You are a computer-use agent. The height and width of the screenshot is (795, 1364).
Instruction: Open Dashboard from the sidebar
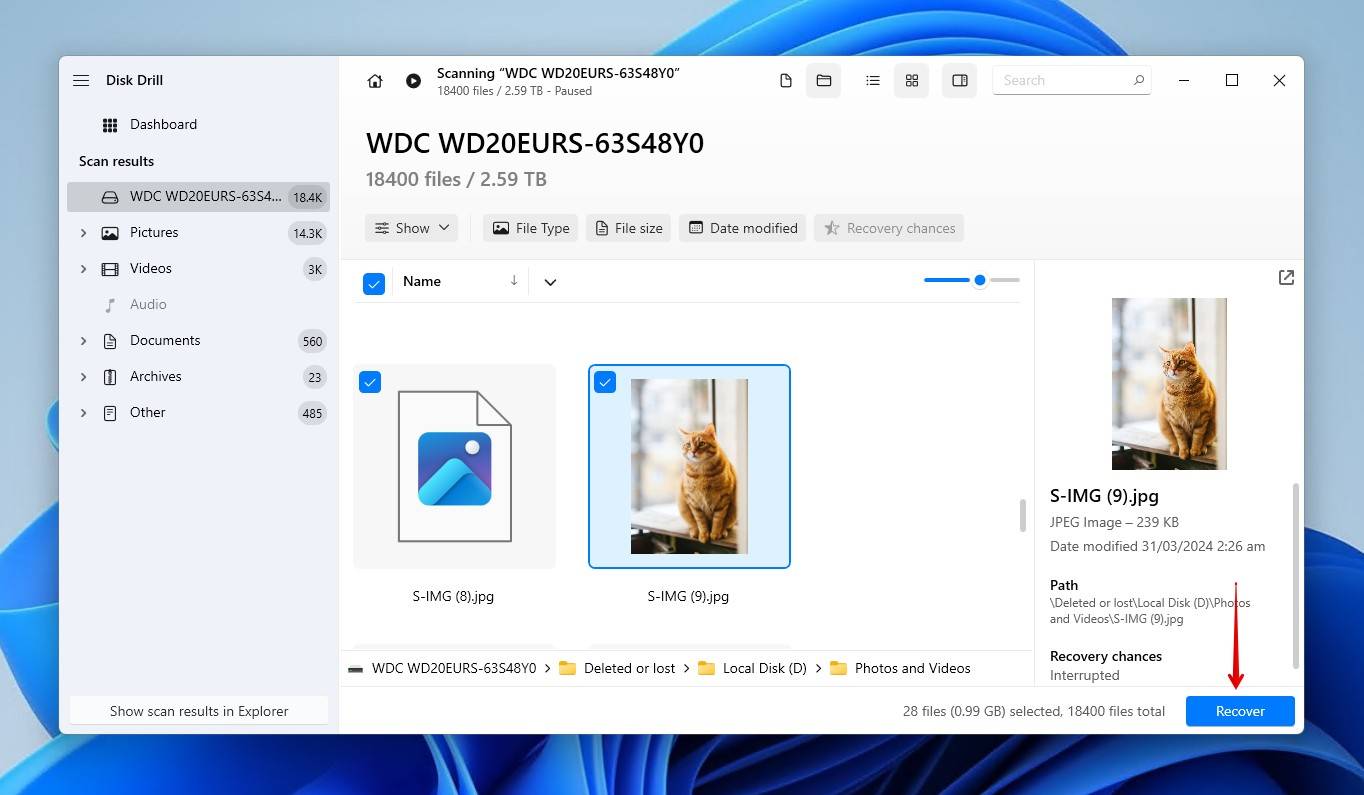tap(163, 124)
